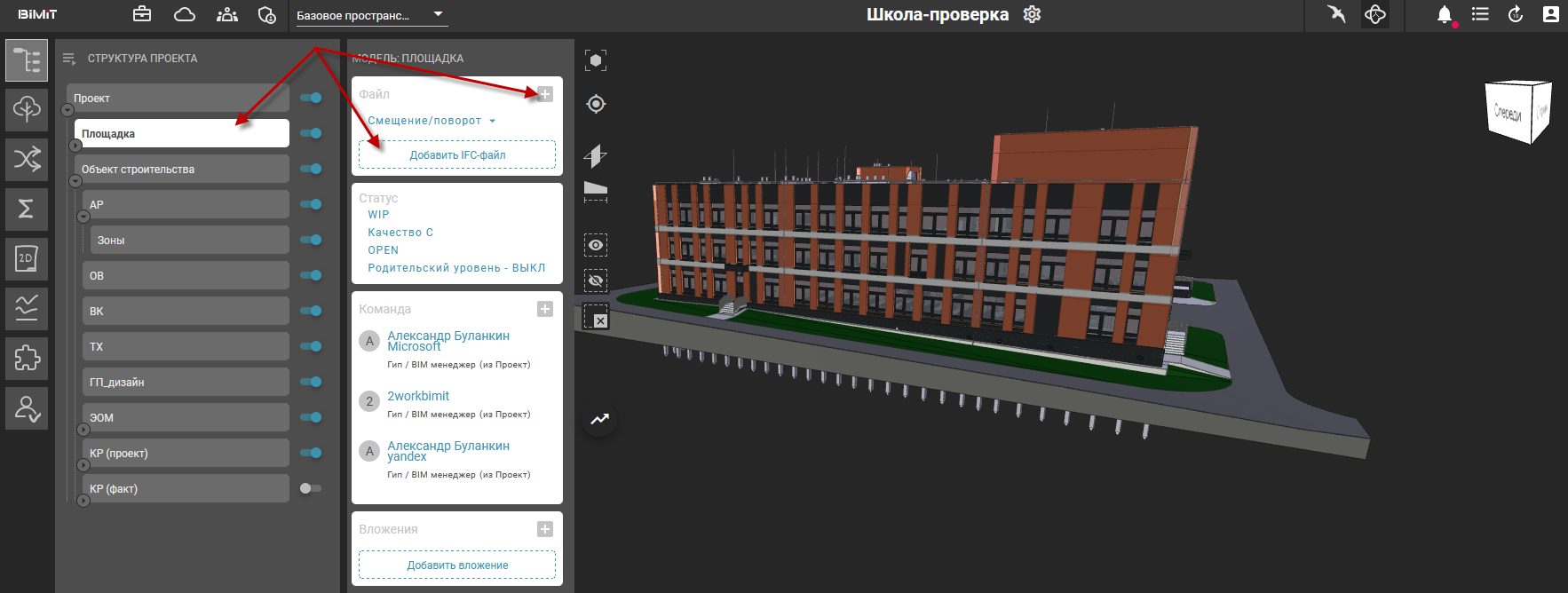
Task: Click the cloud upload sidebar icon
Action: tap(27, 110)
